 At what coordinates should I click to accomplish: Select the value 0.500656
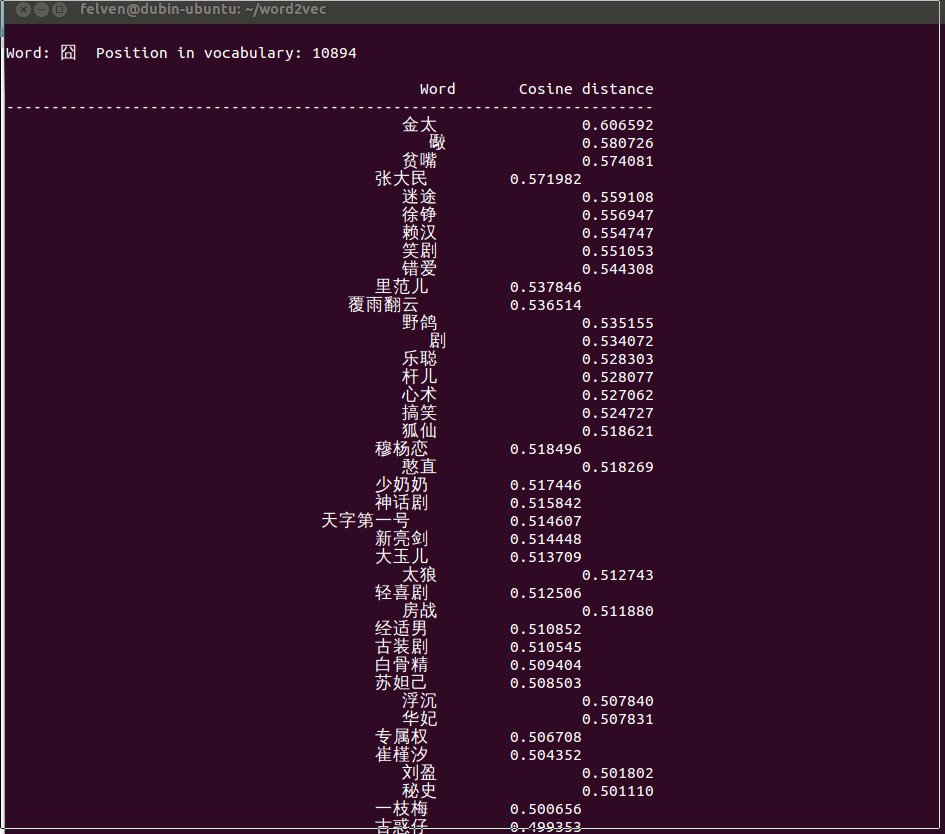(545, 809)
